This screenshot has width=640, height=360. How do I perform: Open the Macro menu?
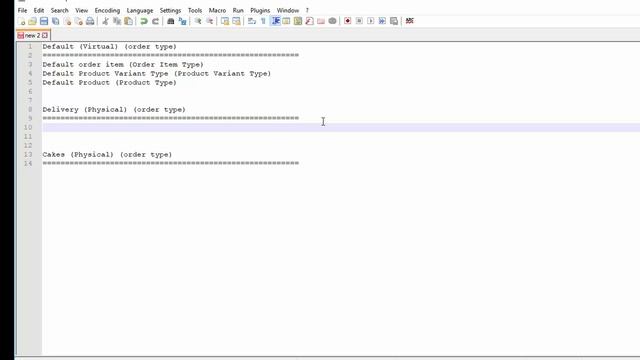coord(217,10)
